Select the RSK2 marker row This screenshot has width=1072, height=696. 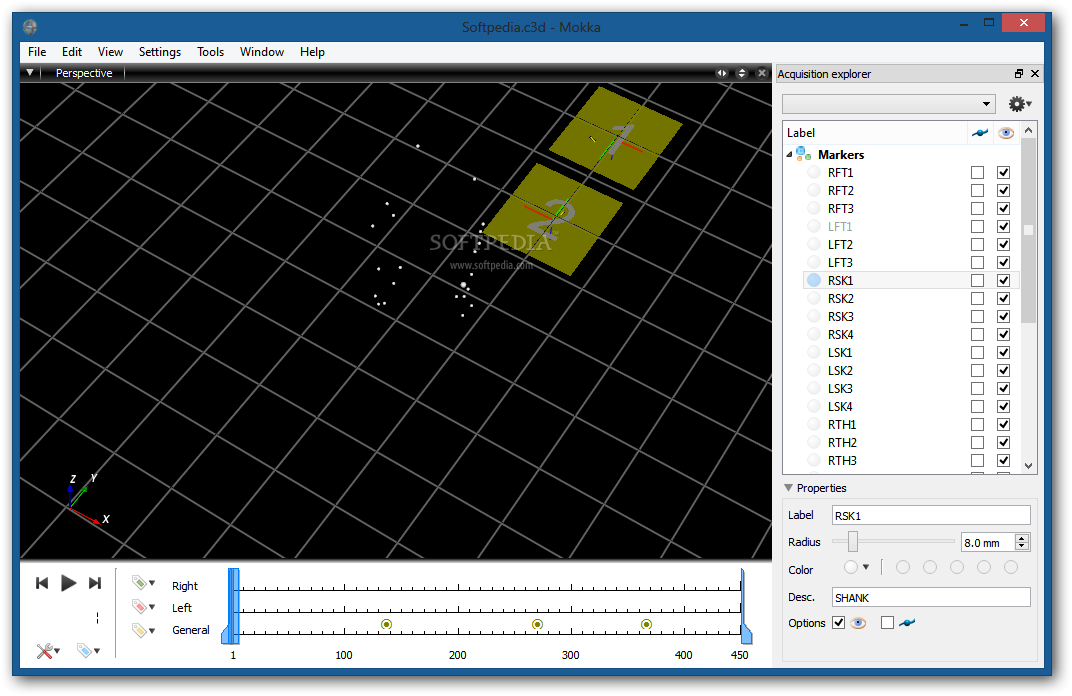911,298
